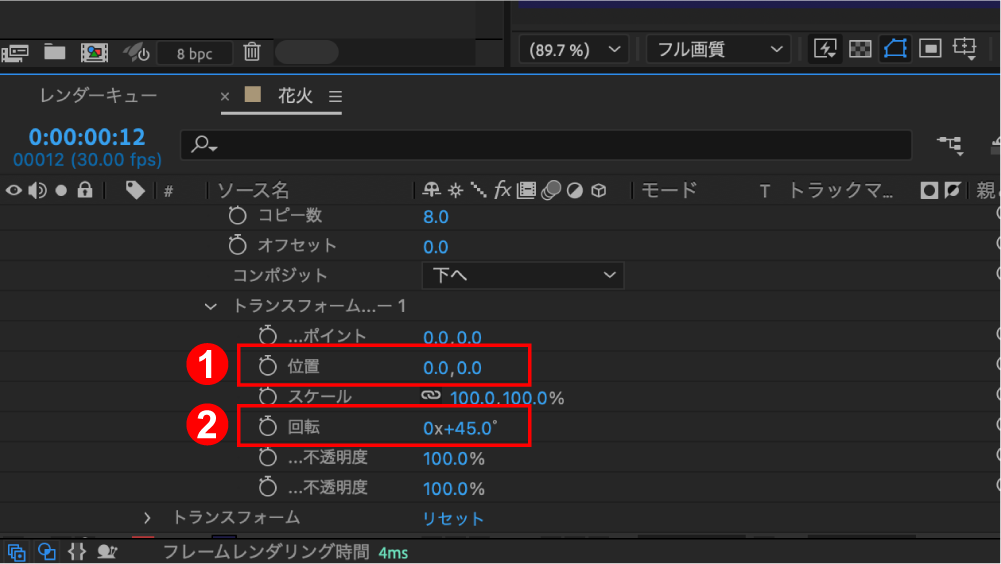Open the 花火 panel menu
The width and height of the screenshot is (1001, 564).
pos(336,96)
